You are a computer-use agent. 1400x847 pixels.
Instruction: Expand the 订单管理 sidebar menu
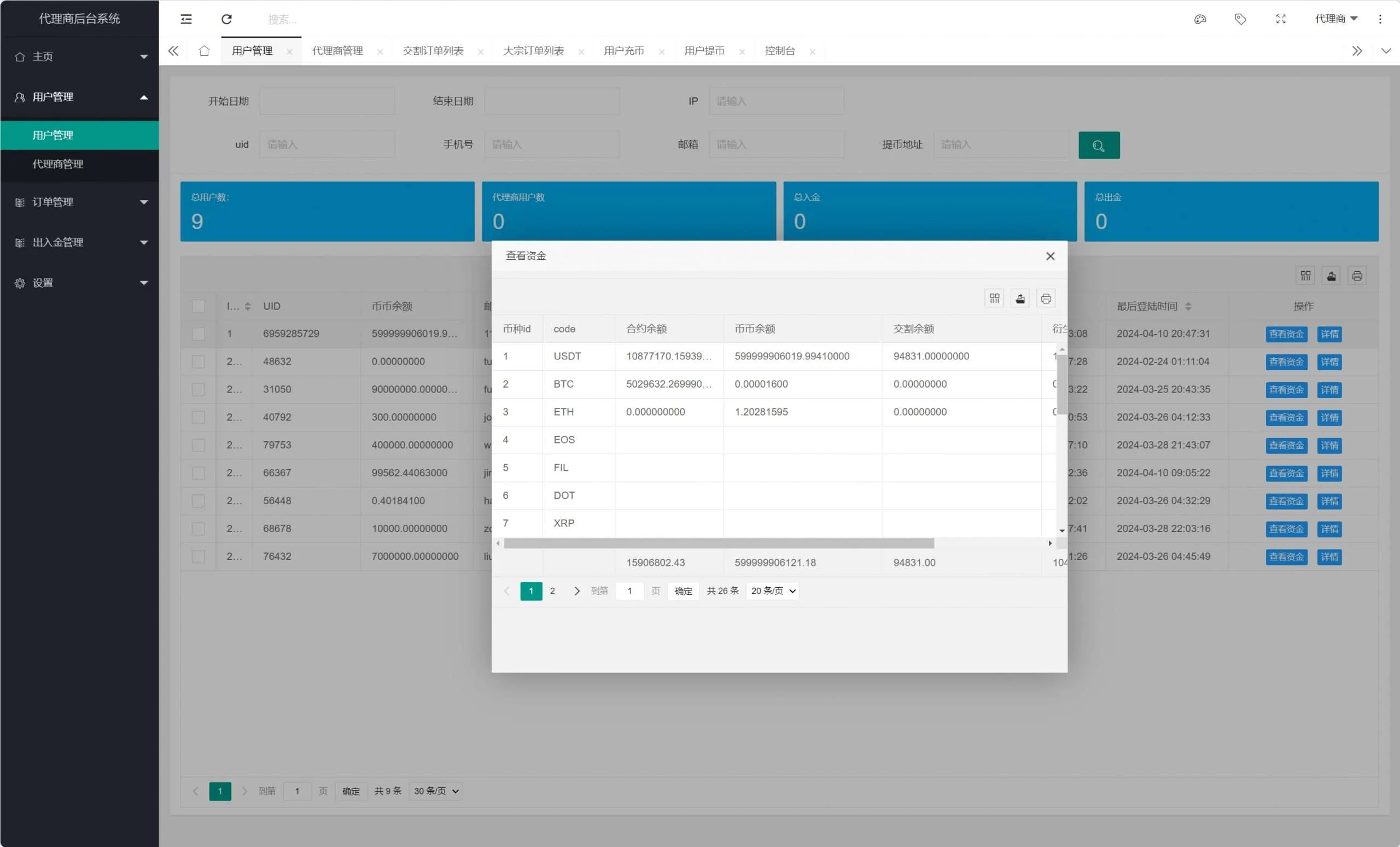point(79,202)
